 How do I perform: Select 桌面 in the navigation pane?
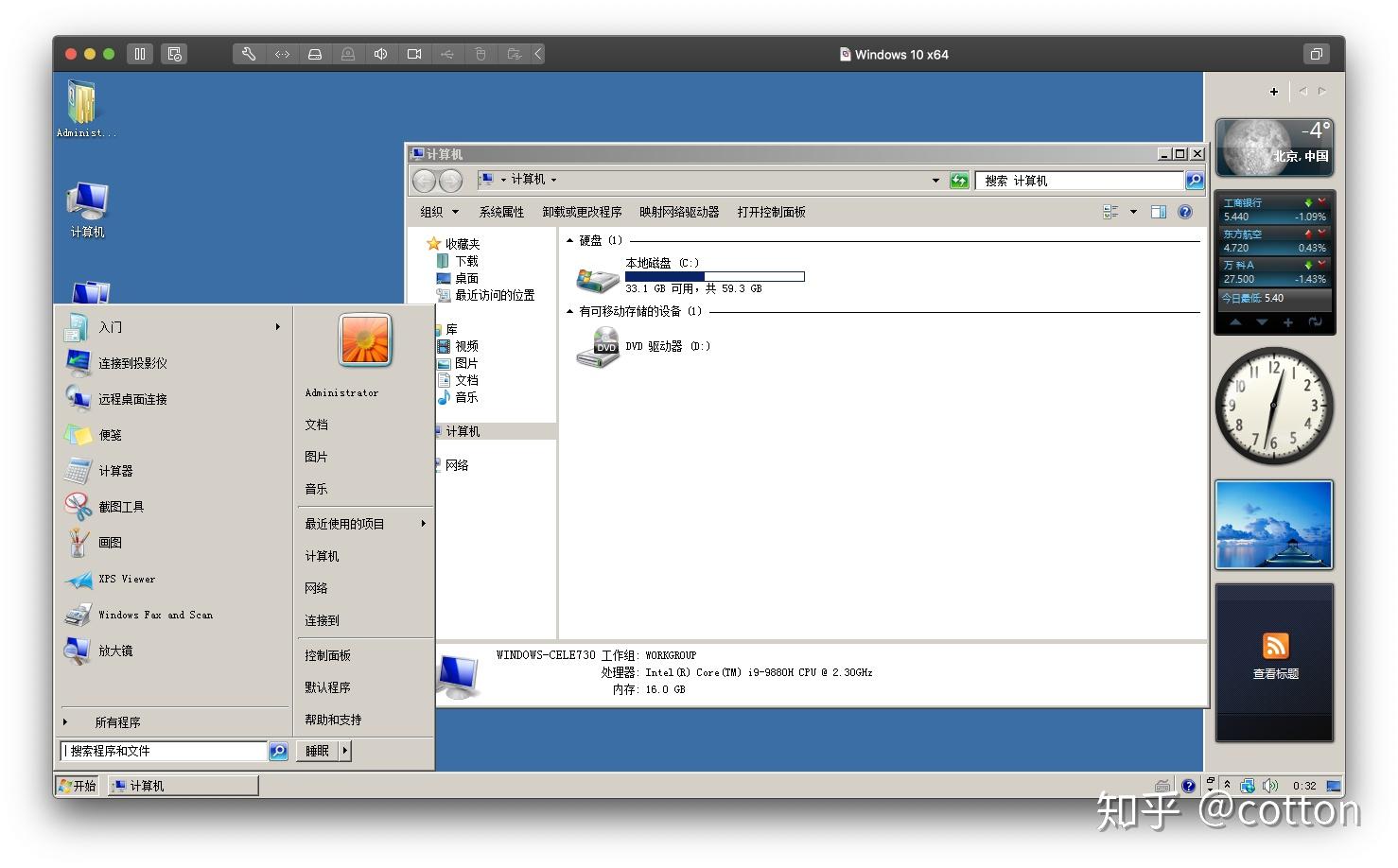coord(458,278)
